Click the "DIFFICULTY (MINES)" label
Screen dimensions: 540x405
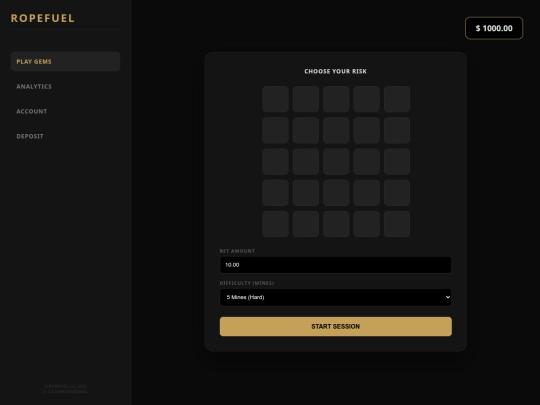(x=247, y=283)
